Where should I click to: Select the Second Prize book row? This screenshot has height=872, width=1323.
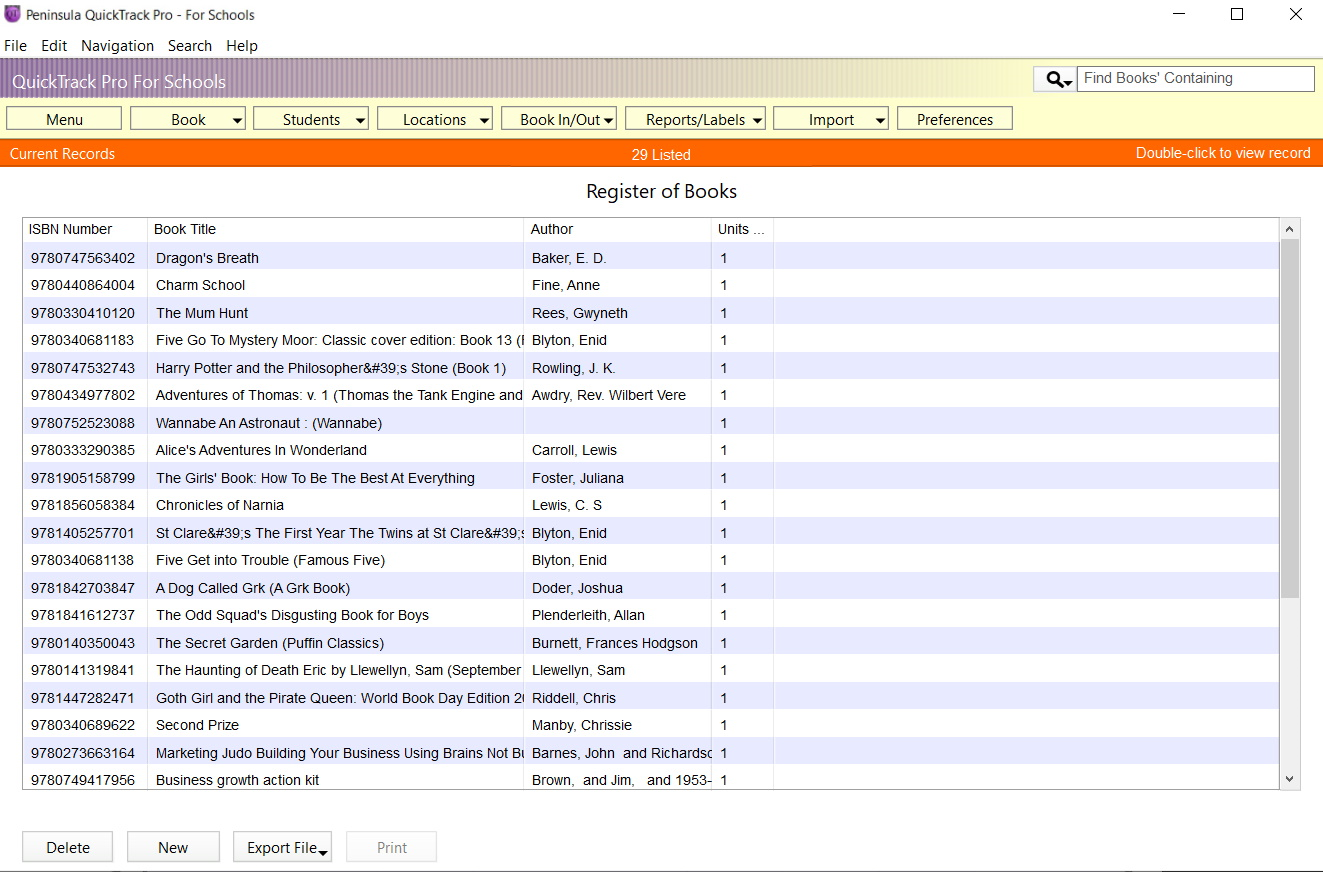pyautogui.click(x=651, y=725)
